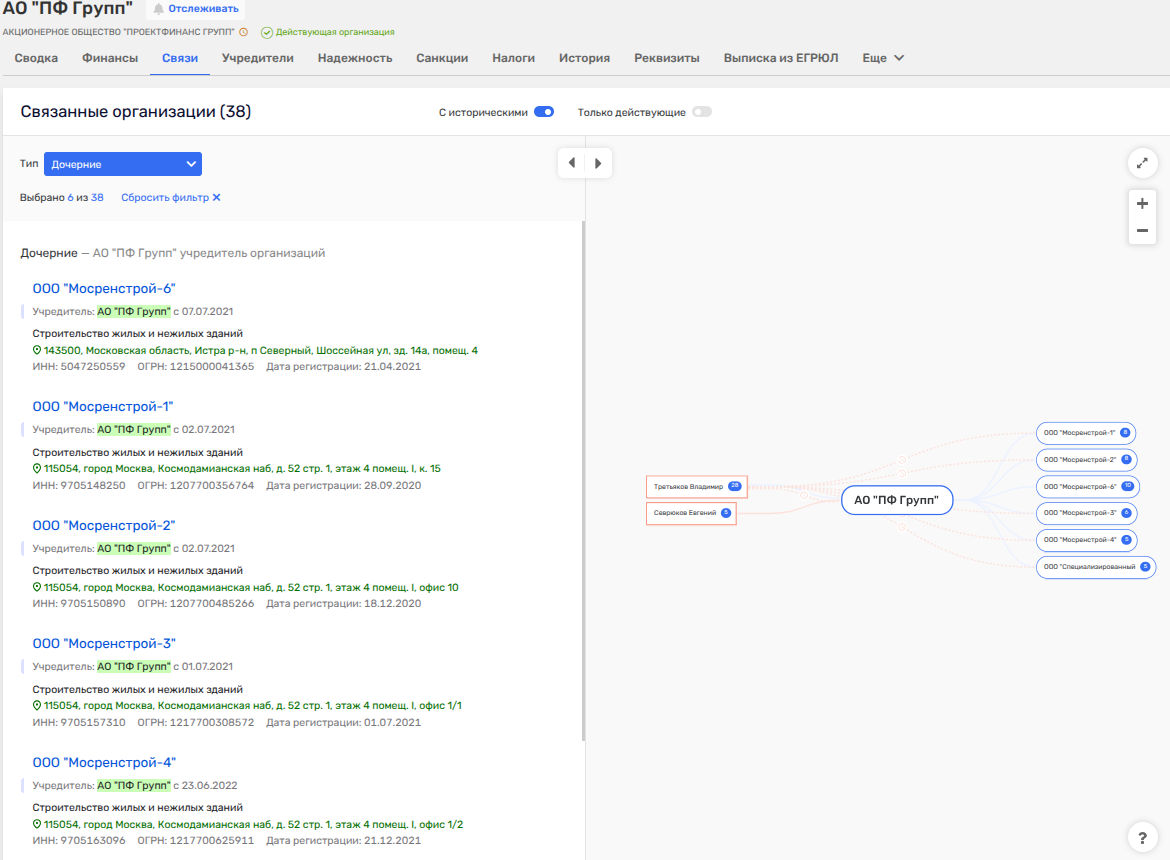Open the ООО "Мосренстрой-3" company link
This screenshot has width=1170, height=860.
pyautogui.click(x=104, y=643)
